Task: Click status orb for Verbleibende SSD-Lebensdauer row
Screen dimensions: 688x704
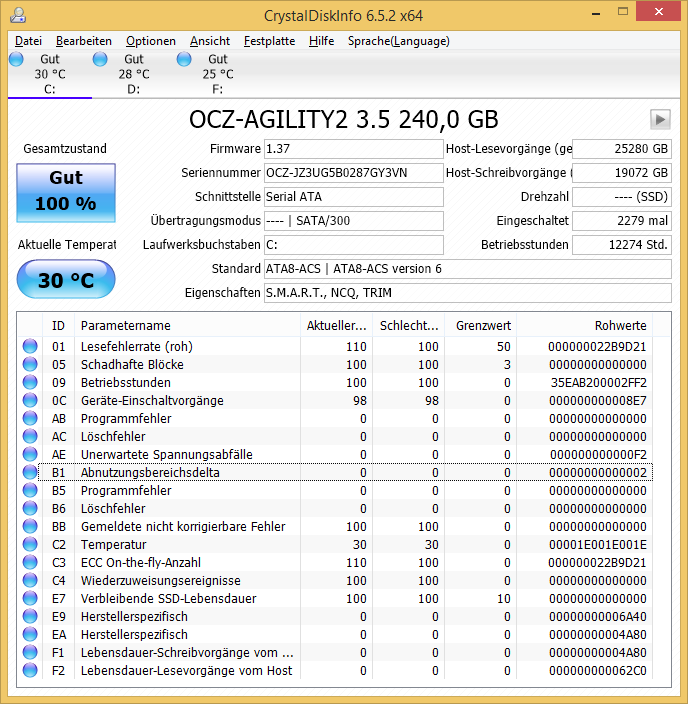Action: (x=30, y=598)
